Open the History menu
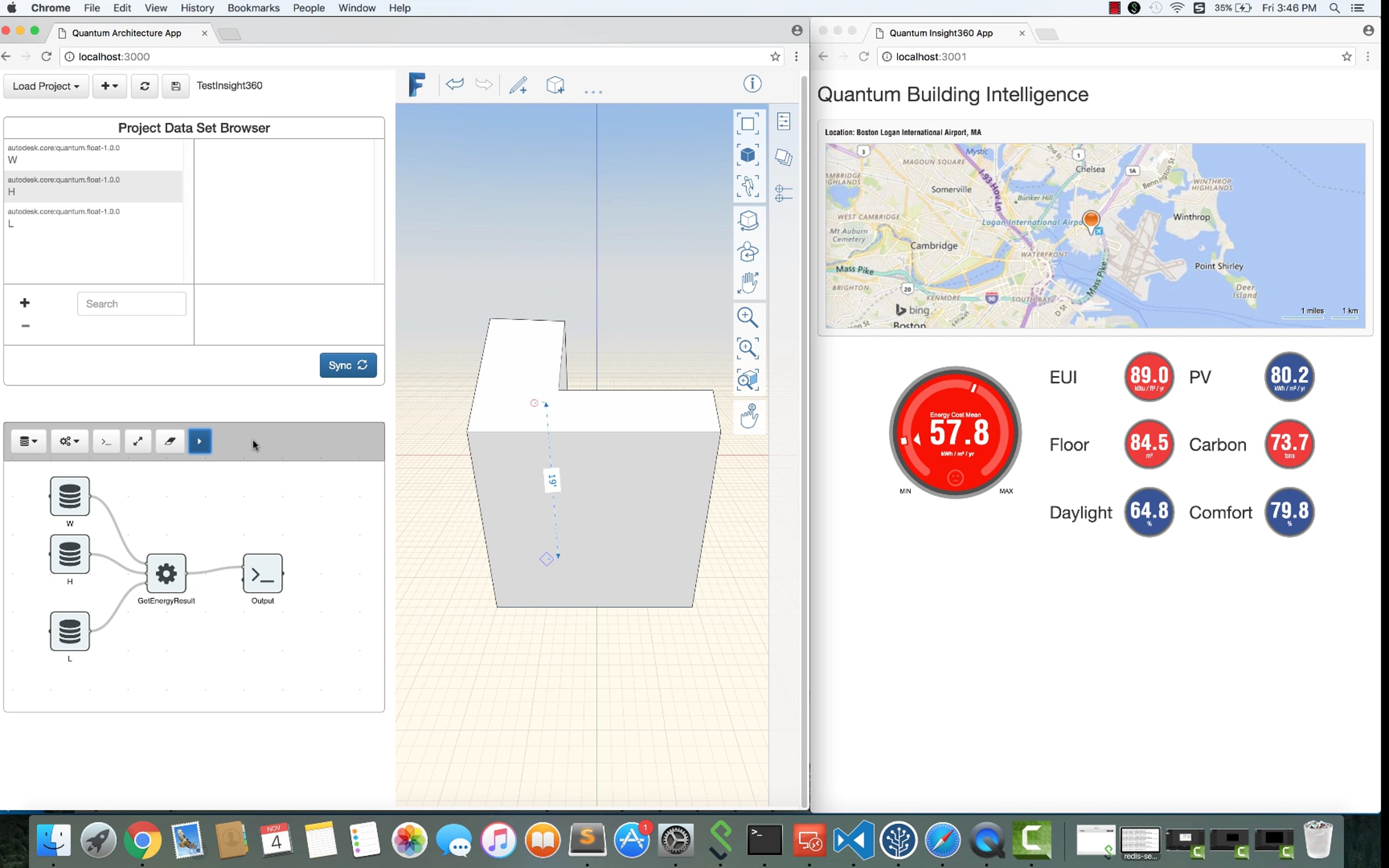The height and width of the screenshot is (868, 1389). click(197, 8)
